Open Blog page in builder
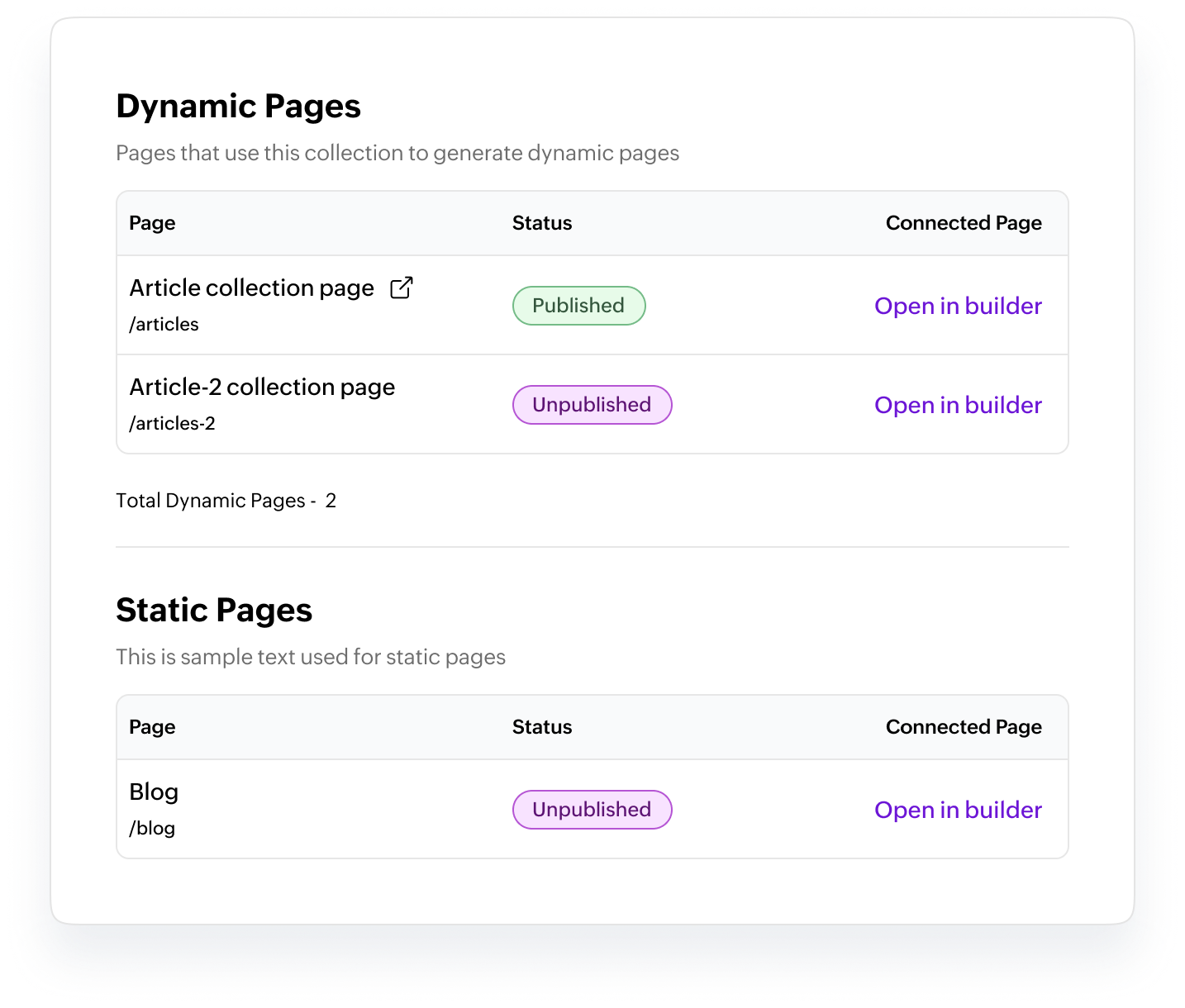This screenshot has width=1185, height=1008. (958, 810)
